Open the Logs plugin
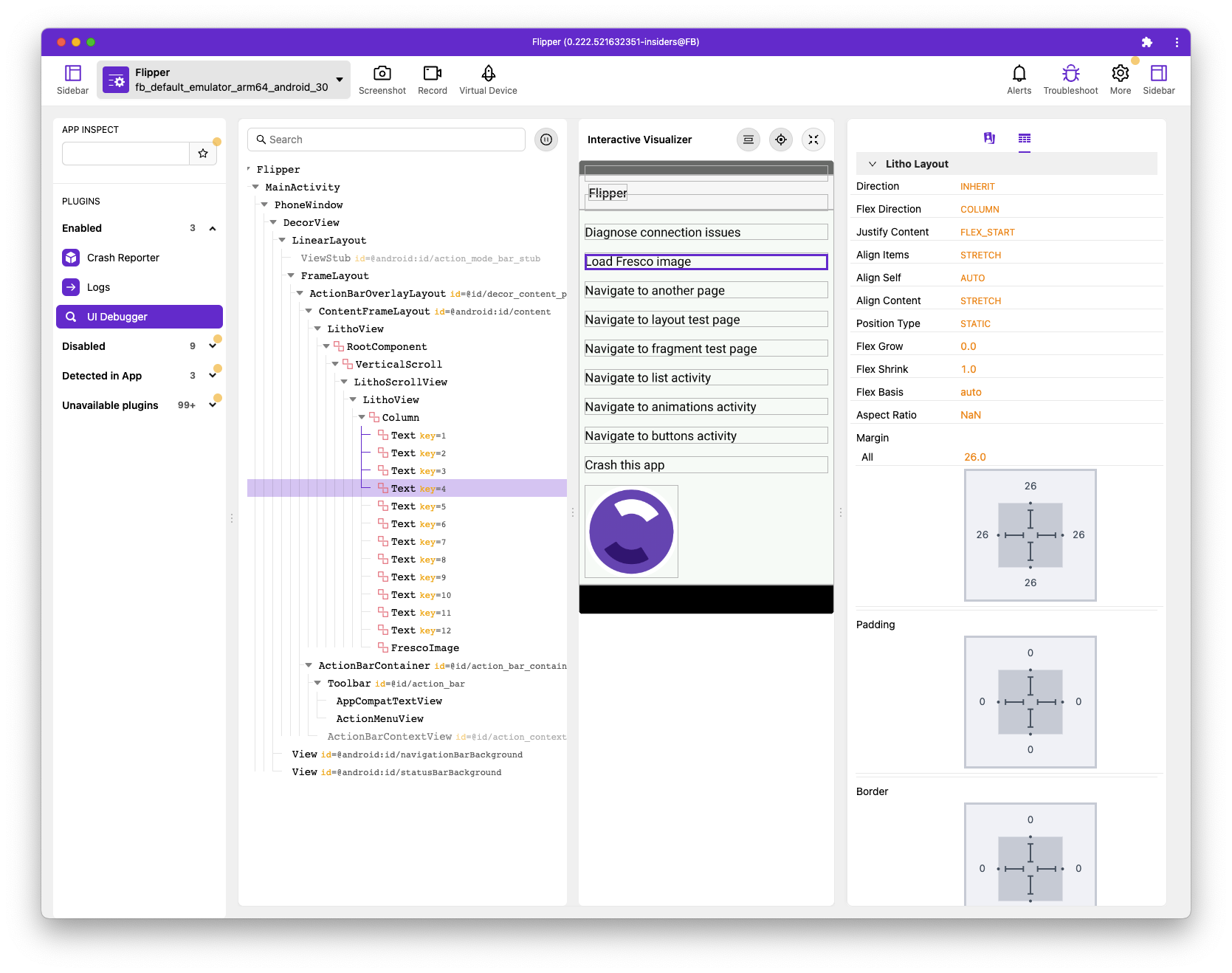Viewport: 1232px width, 973px height. point(140,287)
